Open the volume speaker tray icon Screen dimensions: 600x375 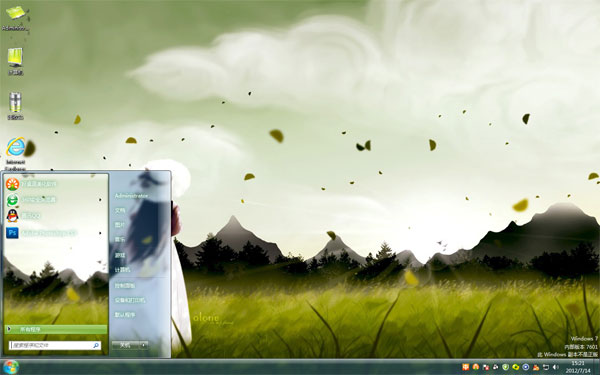pyautogui.click(x=556, y=367)
